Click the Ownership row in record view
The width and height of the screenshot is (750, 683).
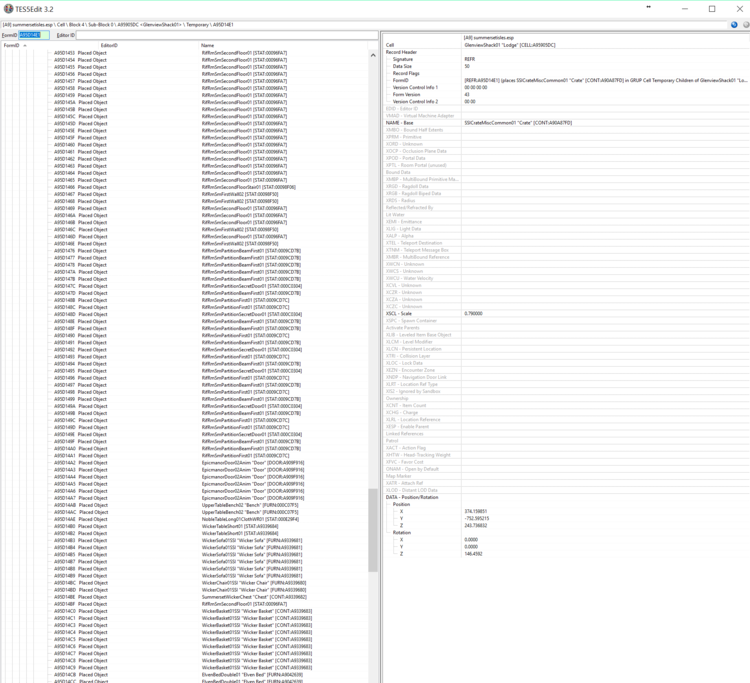(x=566, y=398)
